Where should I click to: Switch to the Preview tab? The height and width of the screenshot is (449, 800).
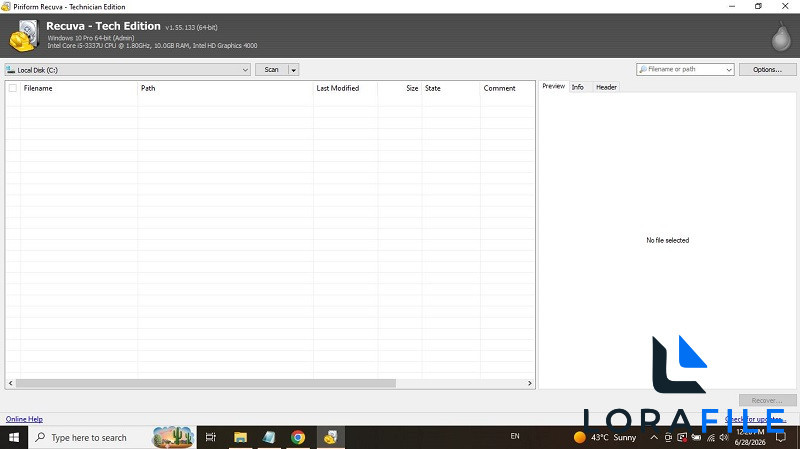pos(554,86)
